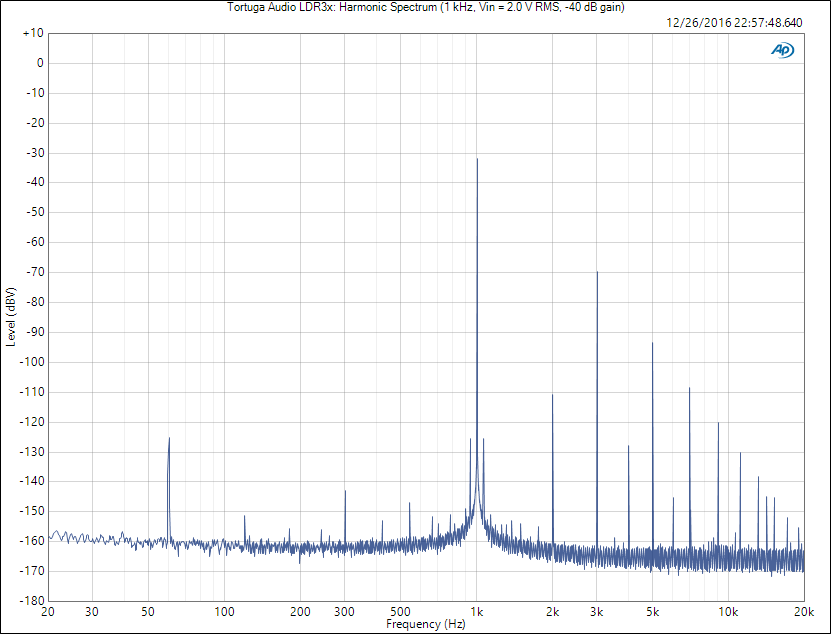Click the '50' frequency axis label

(148, 612)
